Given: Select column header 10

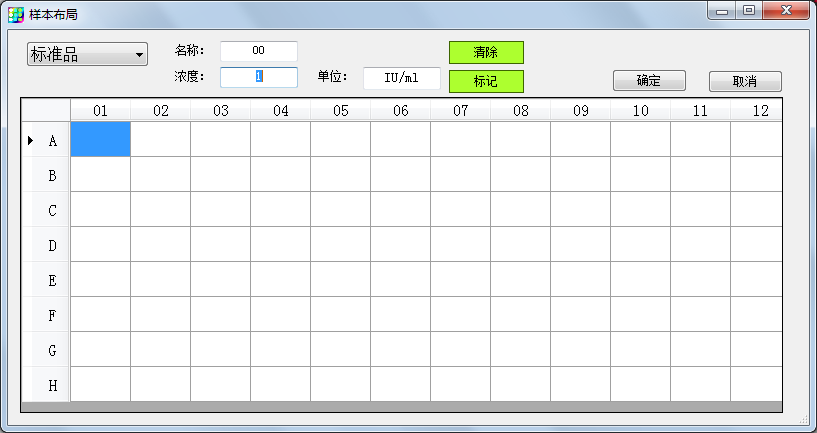Looking at the screenshot, I should (x=640, y=110).
